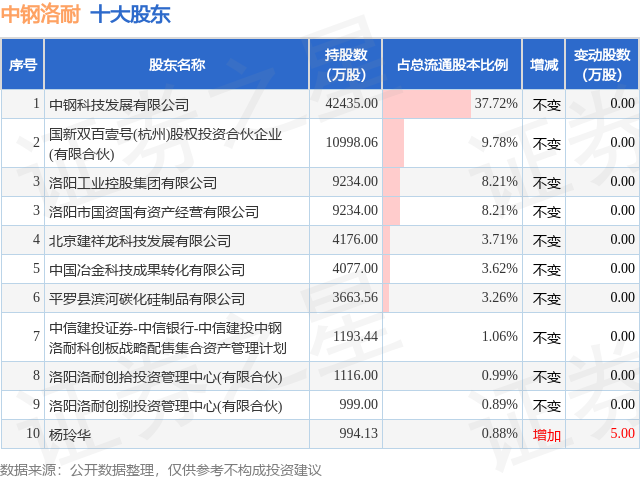Click the 中信建投证券-中信银行 asset plan name

tap(168, 338)
